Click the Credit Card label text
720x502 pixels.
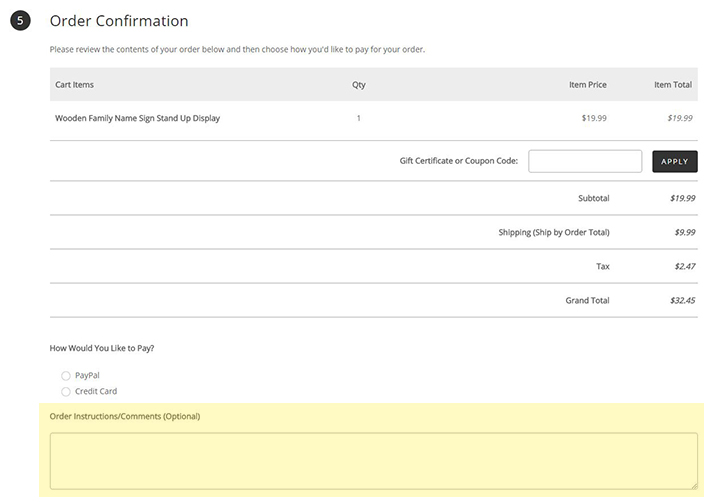point(96,392)
